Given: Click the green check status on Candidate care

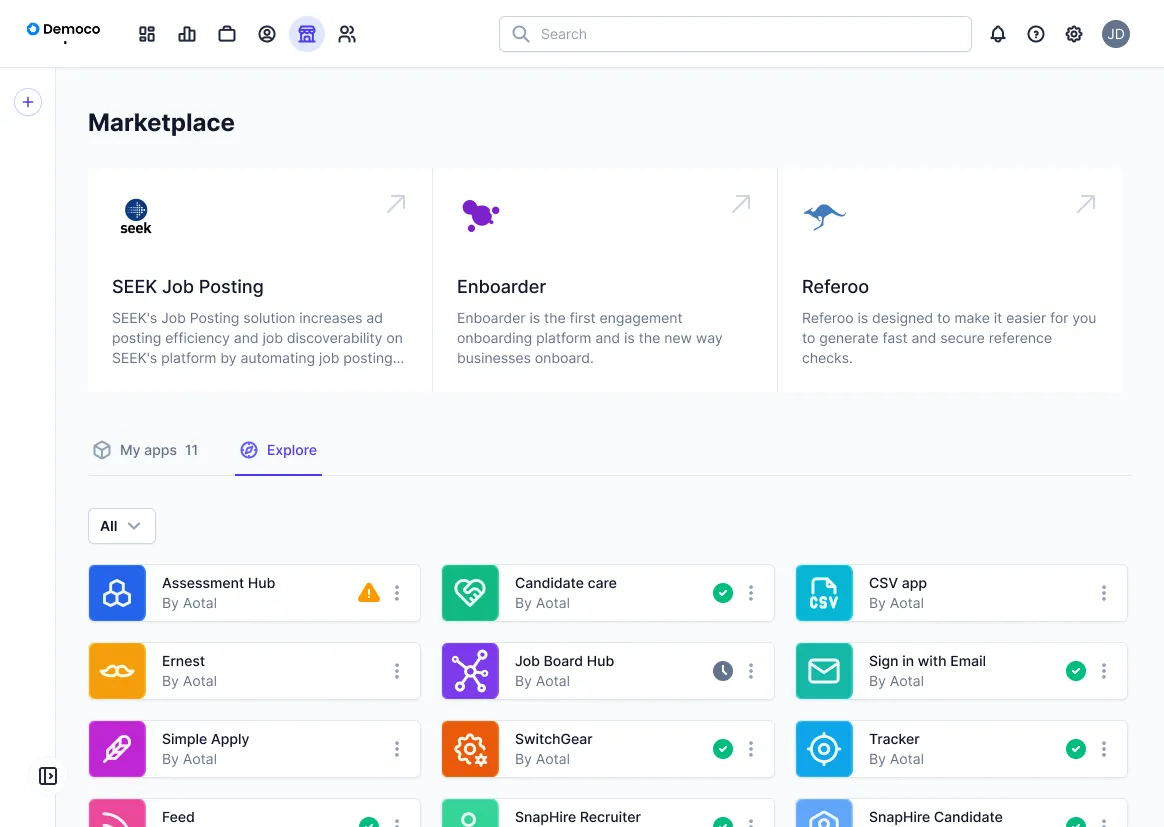Looking at the screenshot, I should pyautogui.click(x=723, y=593).
